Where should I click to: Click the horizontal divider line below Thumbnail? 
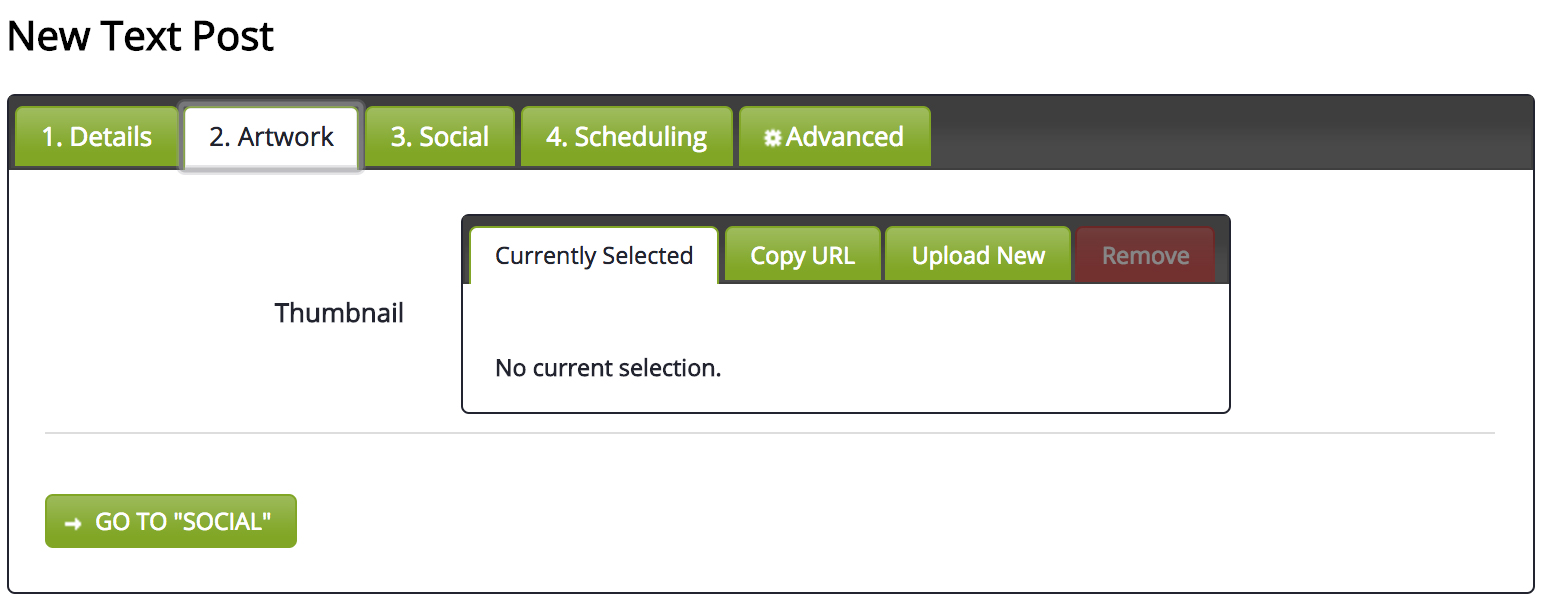(770, 433)
